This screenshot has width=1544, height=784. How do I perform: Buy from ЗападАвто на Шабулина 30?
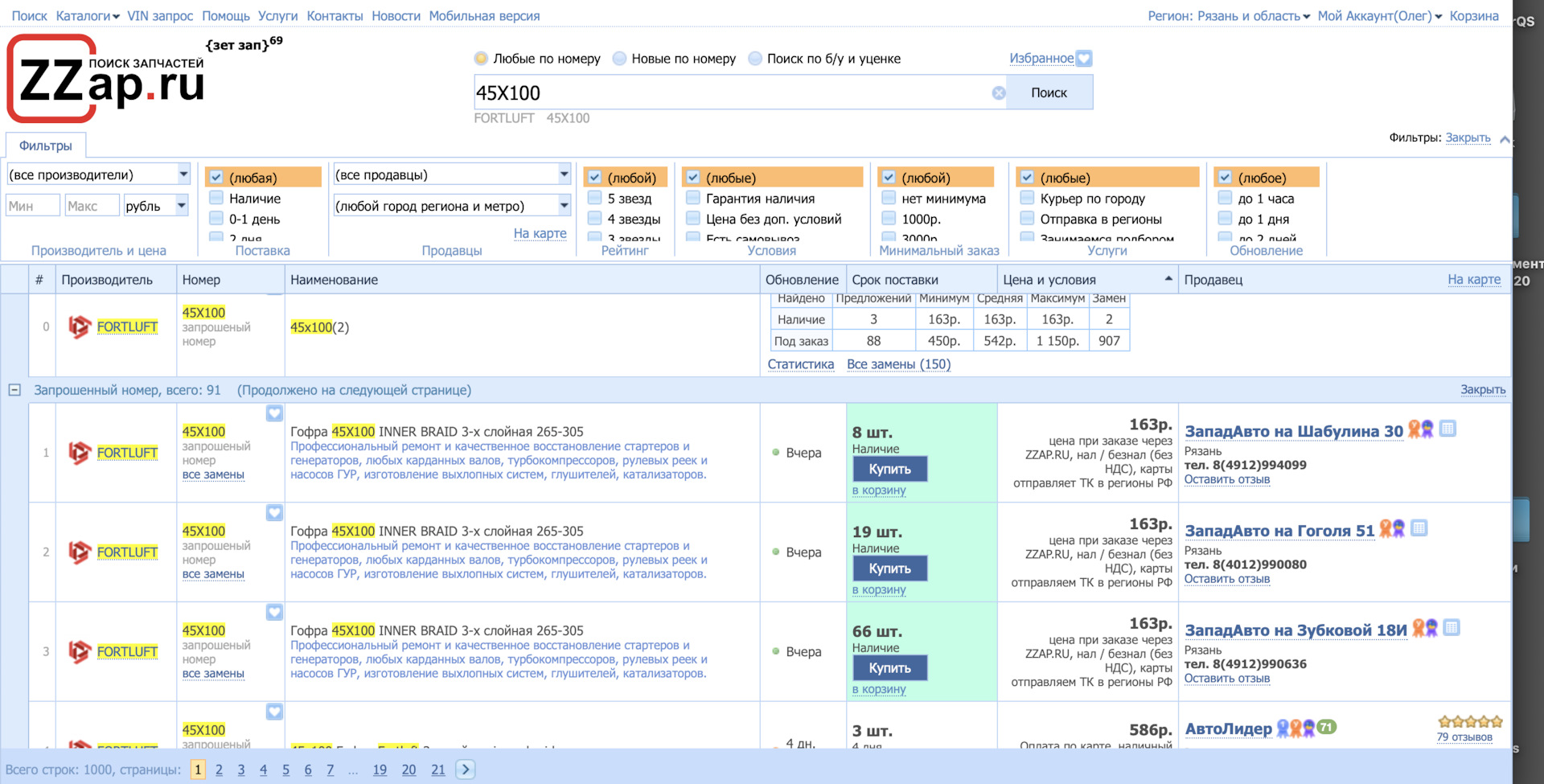889,469
